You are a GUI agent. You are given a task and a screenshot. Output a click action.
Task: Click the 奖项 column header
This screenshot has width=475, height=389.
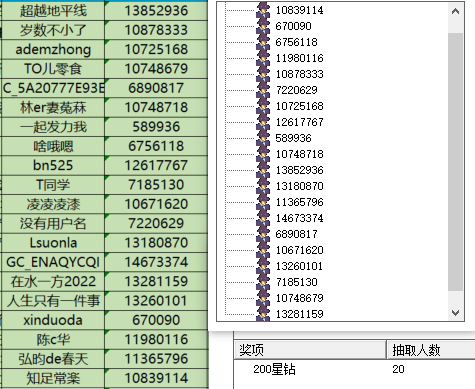[x=310, y=350]
